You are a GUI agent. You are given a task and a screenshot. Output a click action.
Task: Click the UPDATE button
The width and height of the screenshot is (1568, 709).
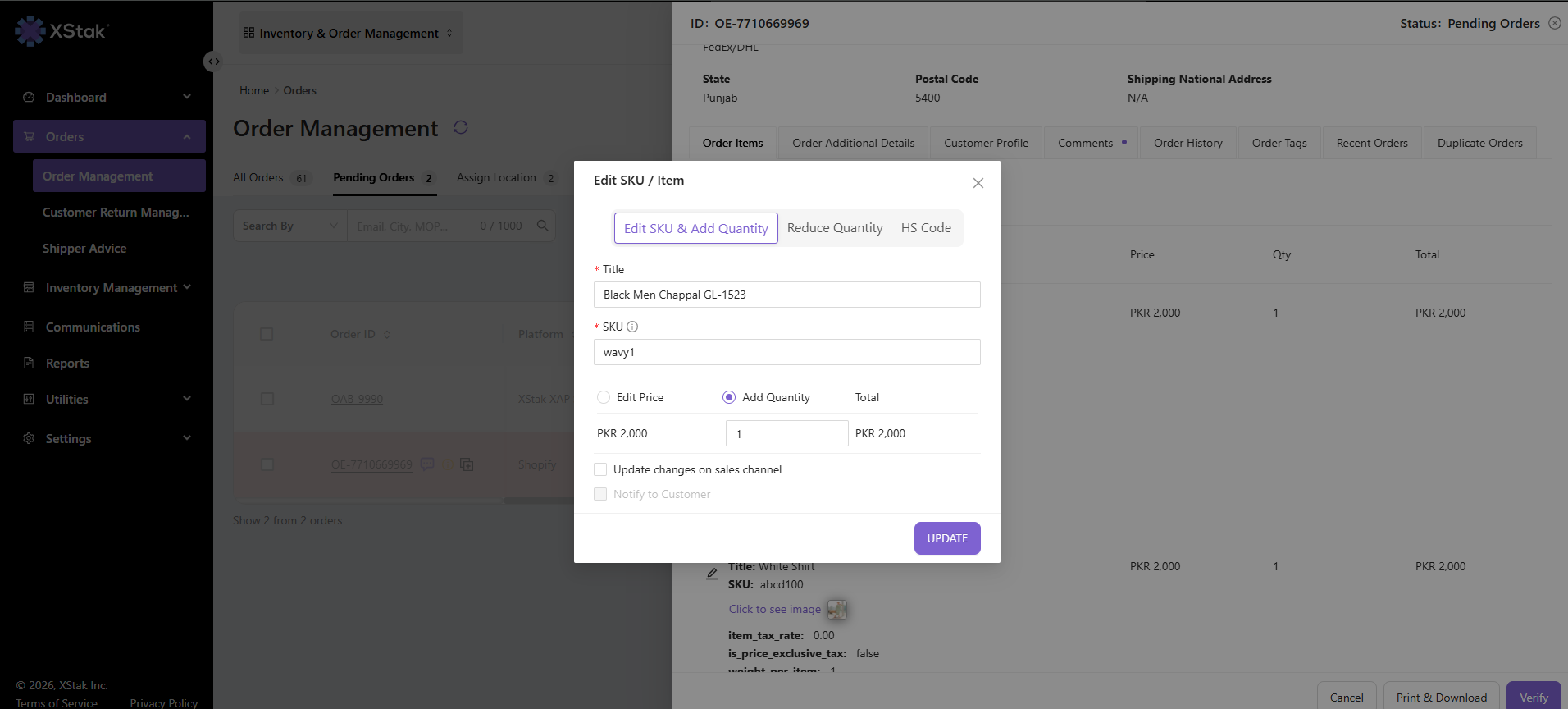coord(947,538)
